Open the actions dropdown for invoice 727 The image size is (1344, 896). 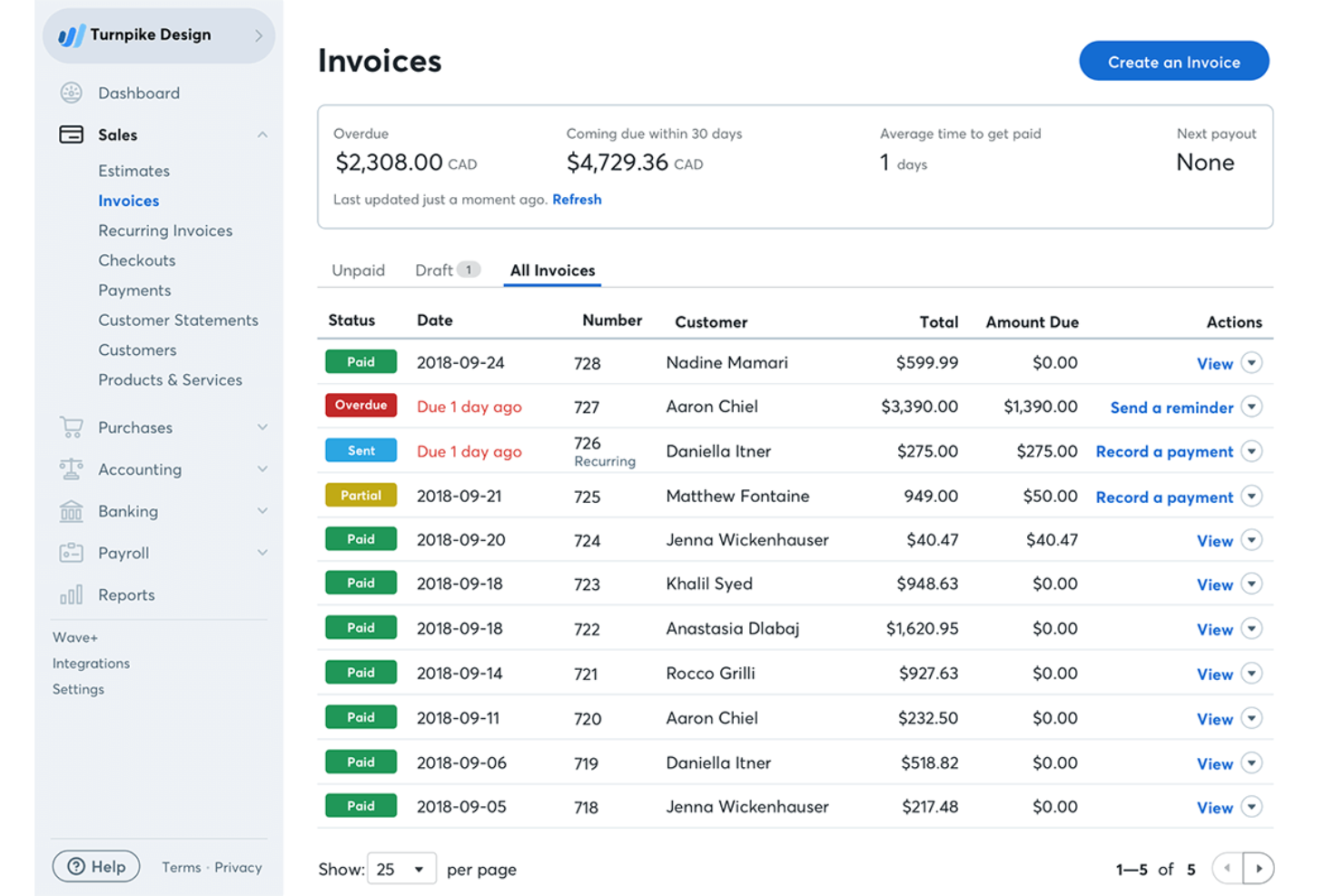click(1252, 407)
